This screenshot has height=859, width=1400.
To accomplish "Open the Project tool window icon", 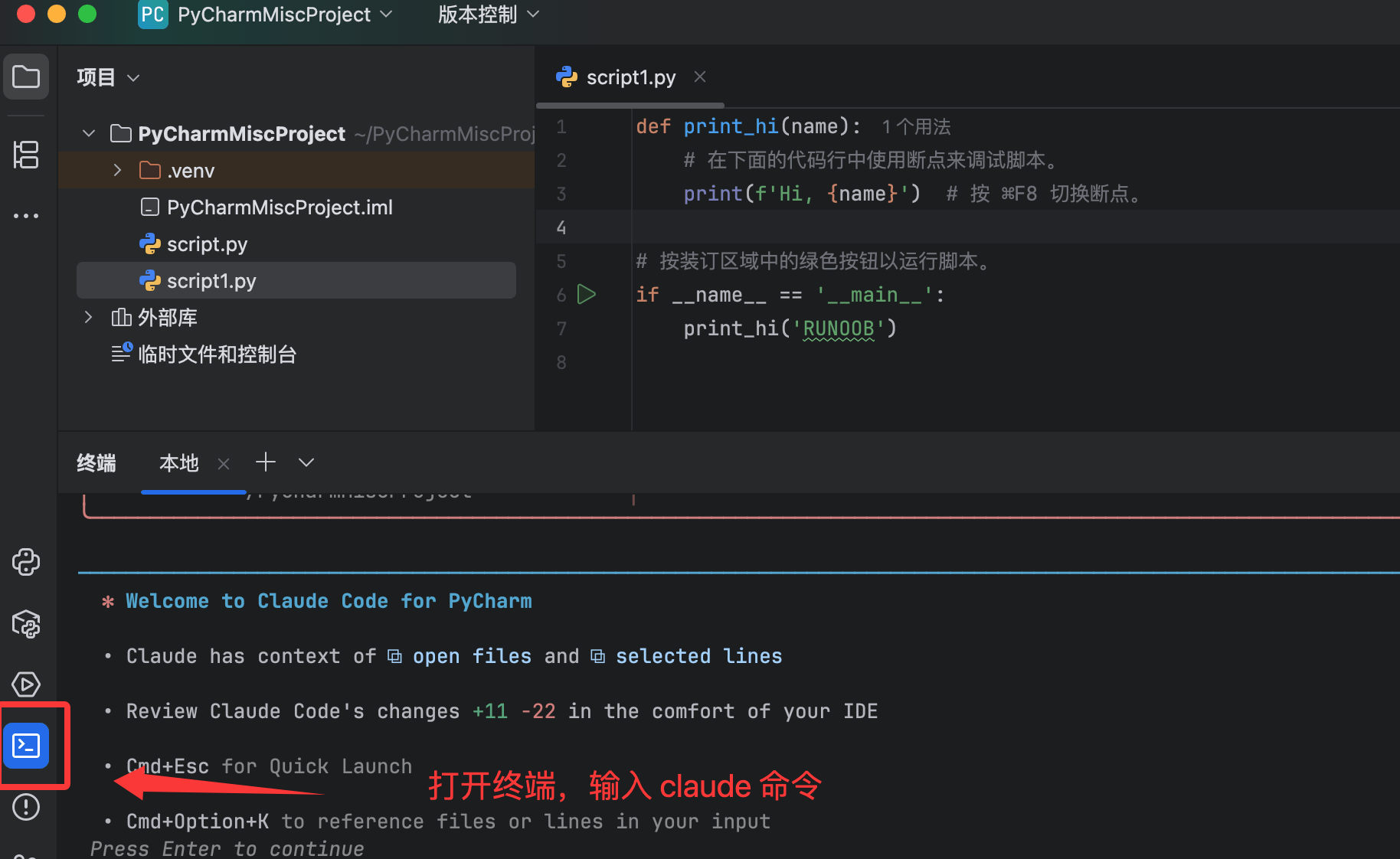I will (26, 77).
